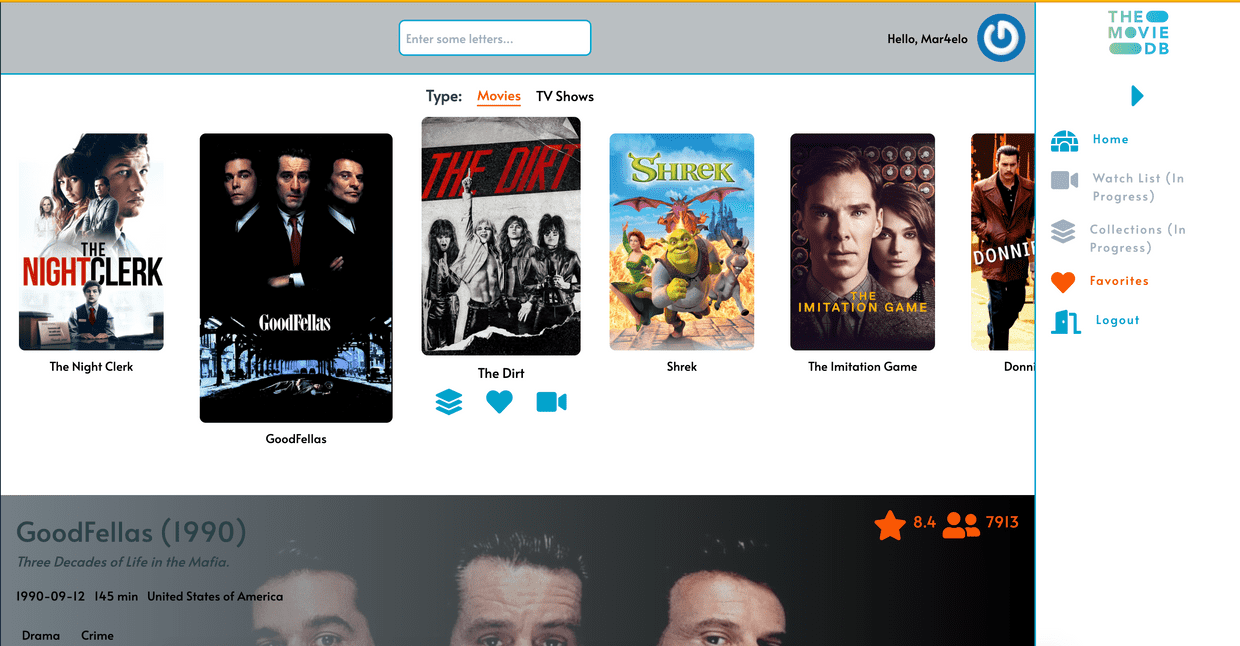
Task: Click the Collections layers icon in sidebar
Action: pyautogui.click(x=1063, y=232)
